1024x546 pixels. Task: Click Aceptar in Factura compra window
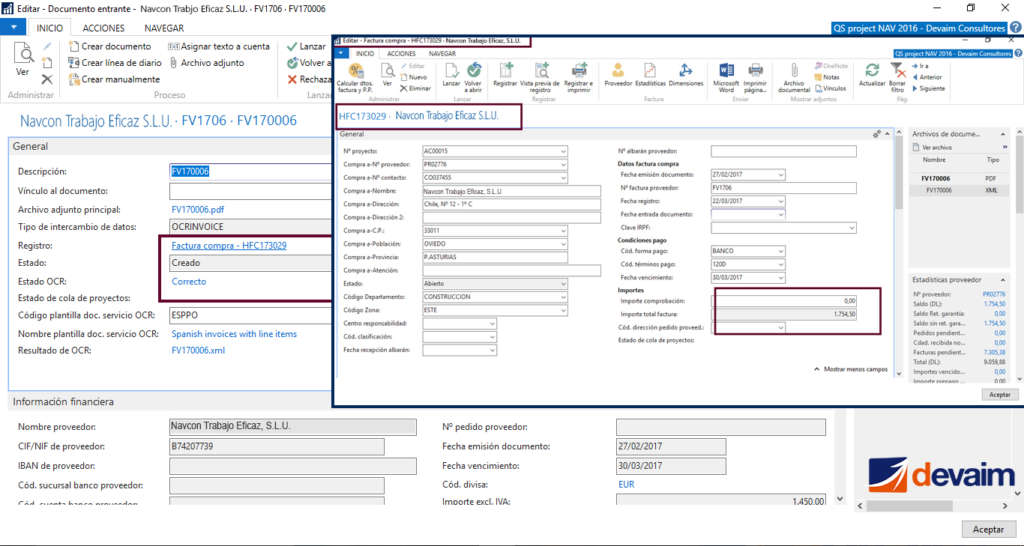coord(999,394)
